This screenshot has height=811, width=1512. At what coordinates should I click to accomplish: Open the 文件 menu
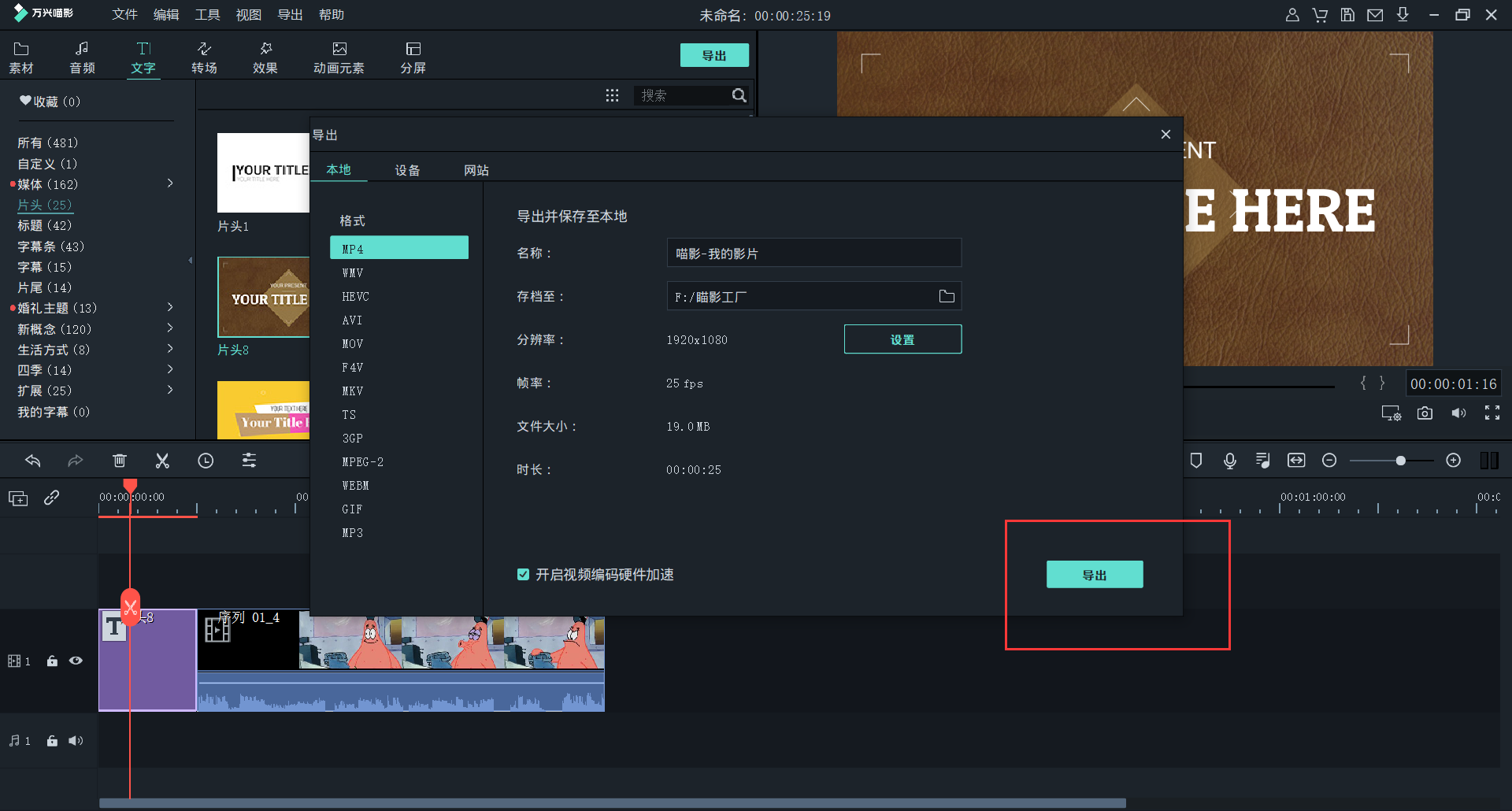124,15
